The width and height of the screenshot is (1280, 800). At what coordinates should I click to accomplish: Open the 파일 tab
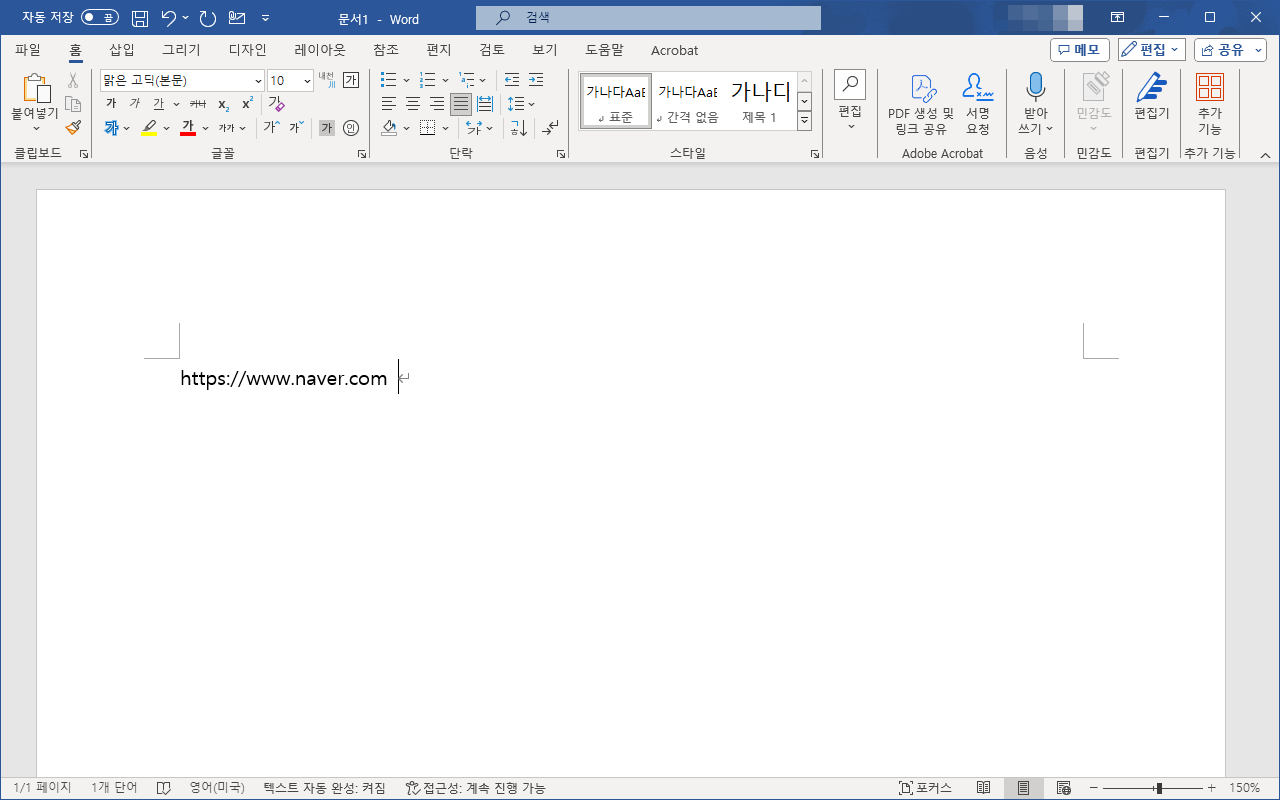click(x=28, y=50)
